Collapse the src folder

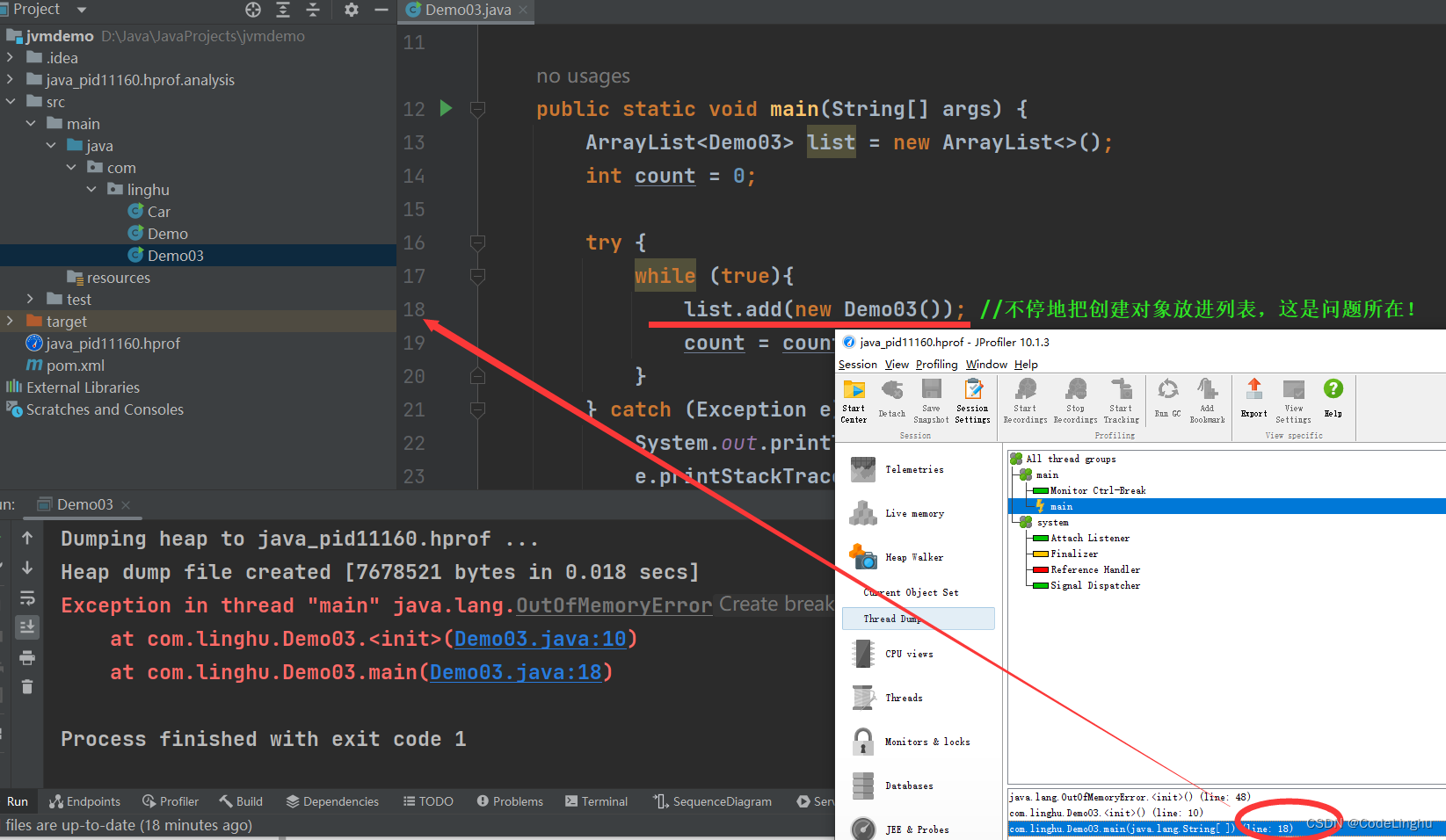(10, 101)
